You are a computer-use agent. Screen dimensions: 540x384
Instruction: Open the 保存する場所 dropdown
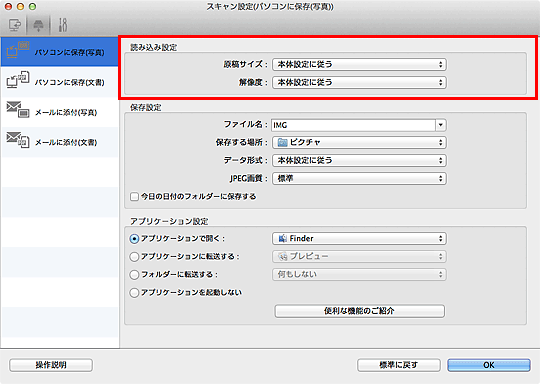[x=359, y=142]
